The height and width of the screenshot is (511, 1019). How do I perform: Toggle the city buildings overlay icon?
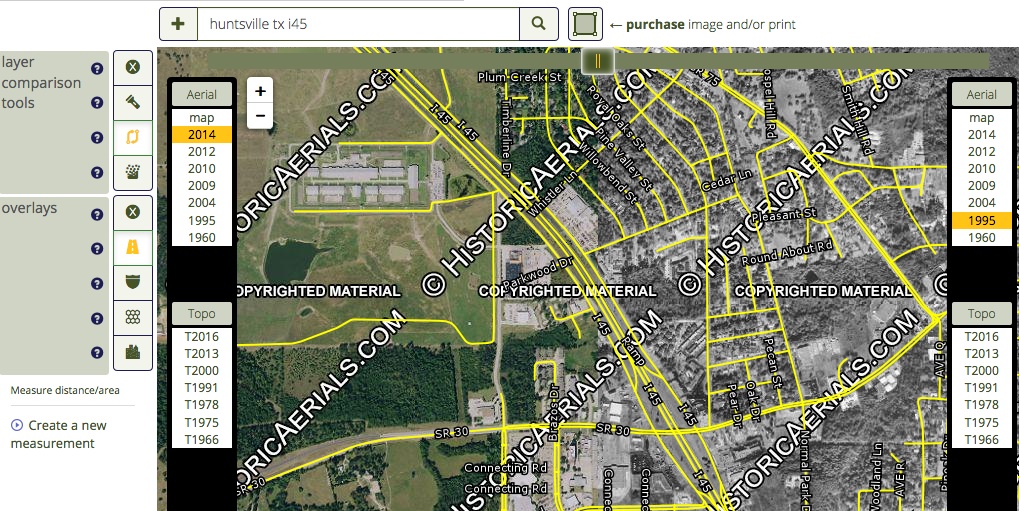coord(133,352)
